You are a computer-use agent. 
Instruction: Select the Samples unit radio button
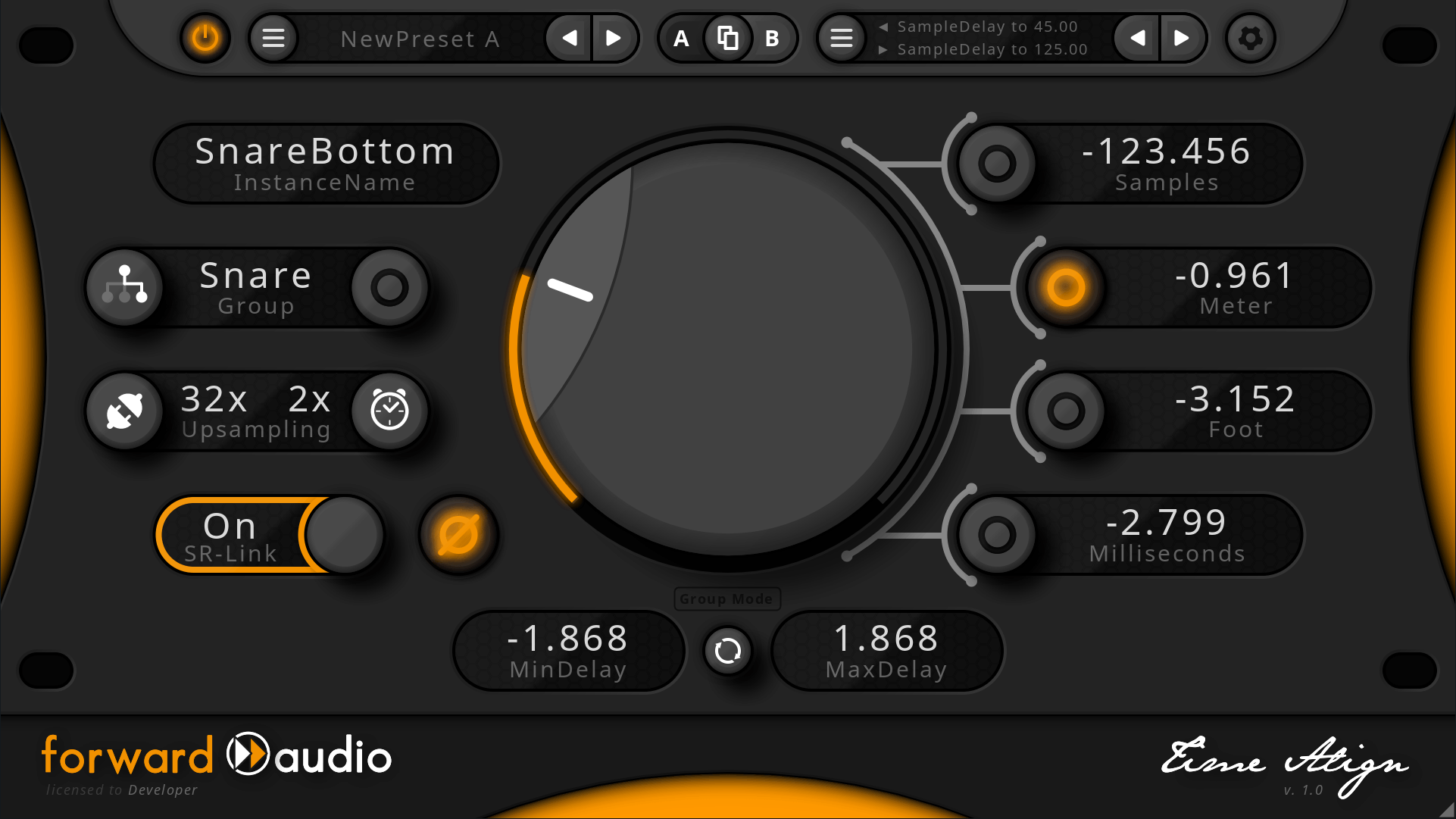(996, 163)
